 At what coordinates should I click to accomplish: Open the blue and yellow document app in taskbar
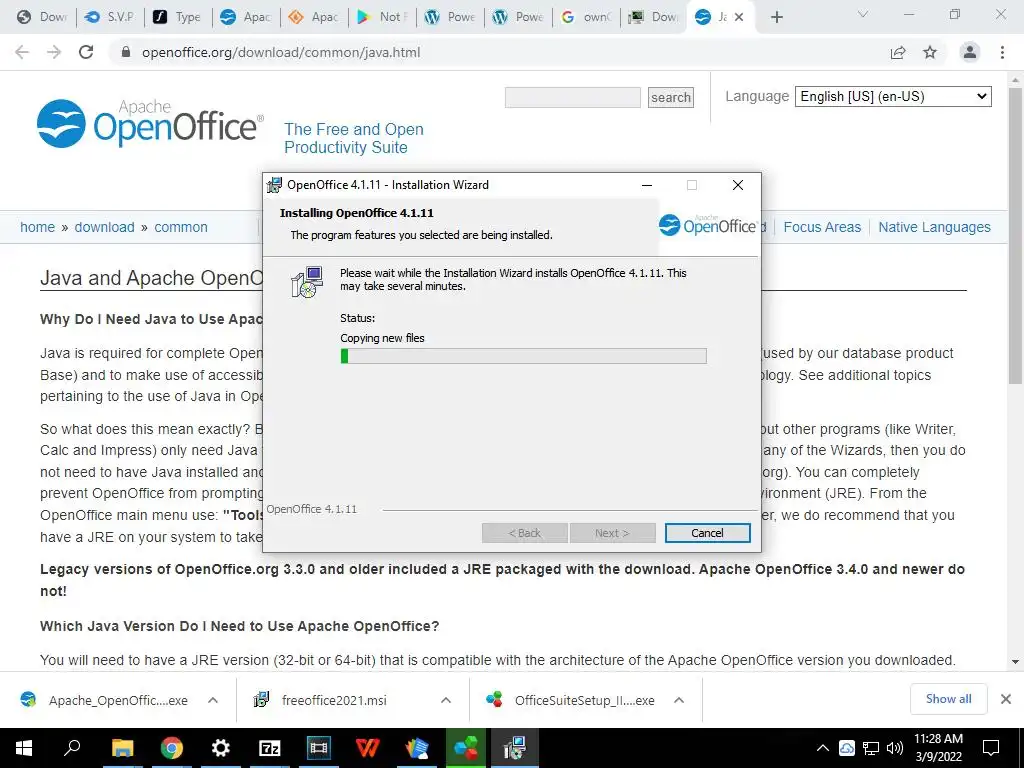coord(417,748)
